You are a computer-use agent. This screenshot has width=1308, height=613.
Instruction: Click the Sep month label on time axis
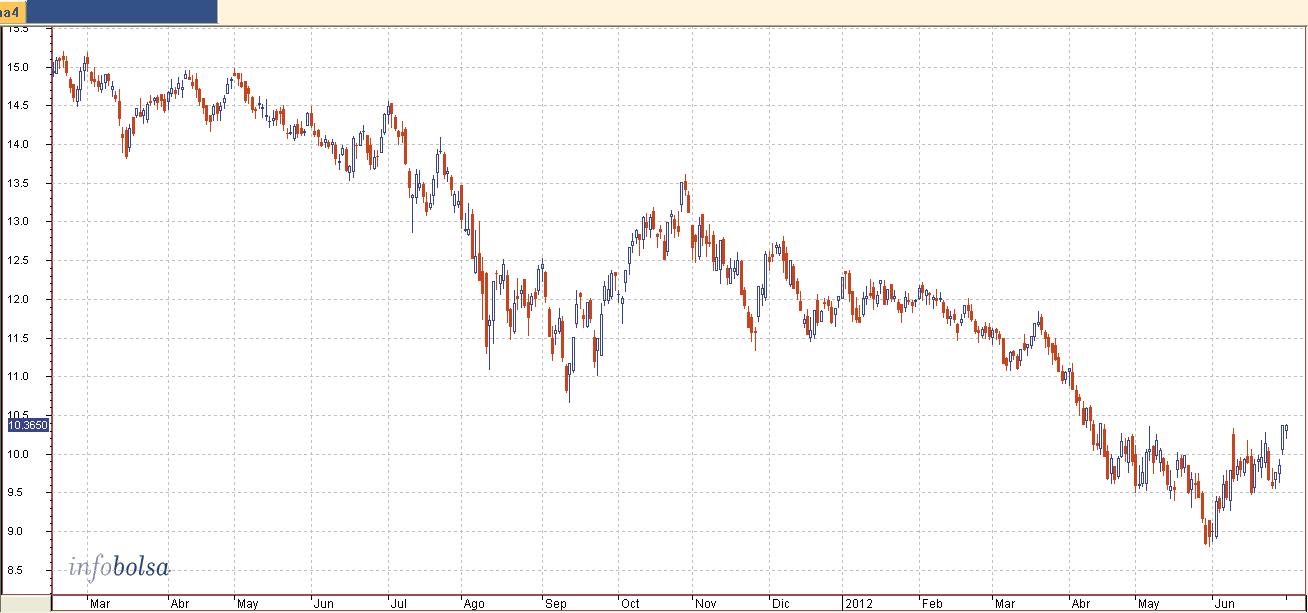(x=555, y=604)
